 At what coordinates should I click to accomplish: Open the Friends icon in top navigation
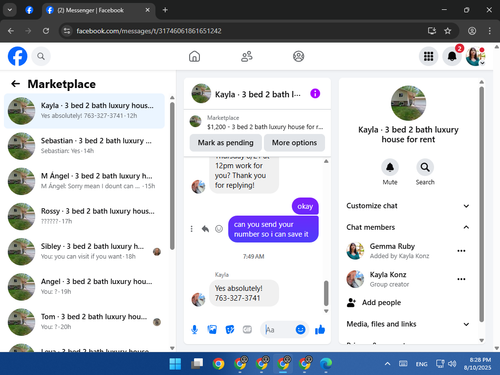(x=247, y=56)
